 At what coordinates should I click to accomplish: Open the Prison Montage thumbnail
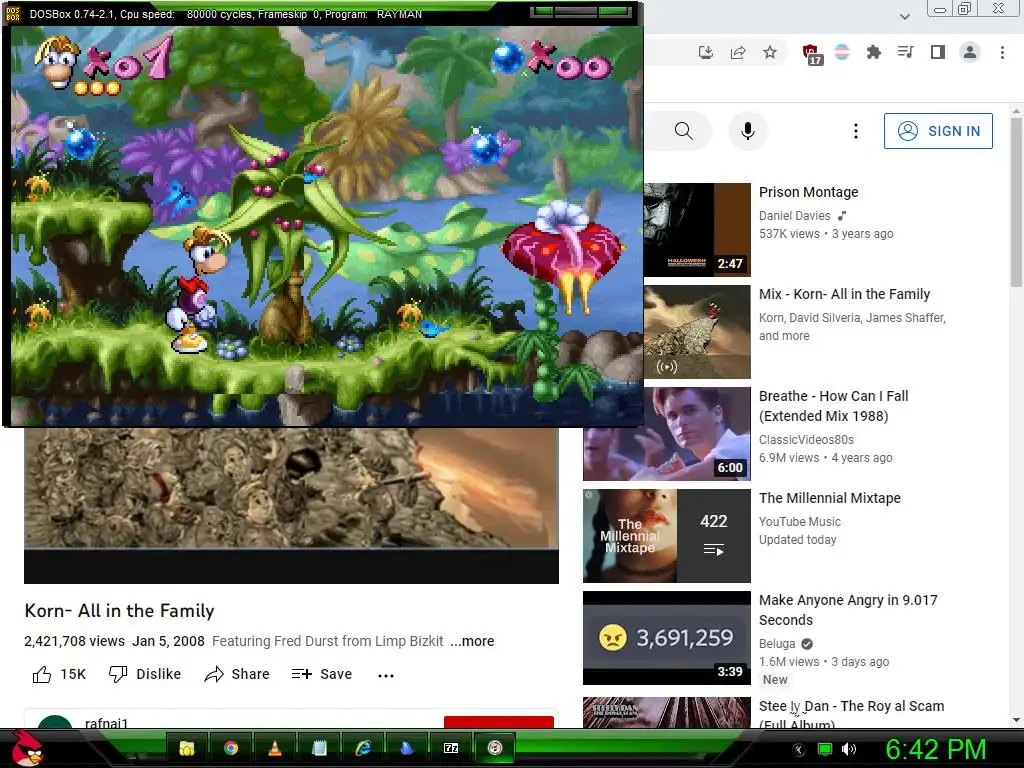coord(697,230)
